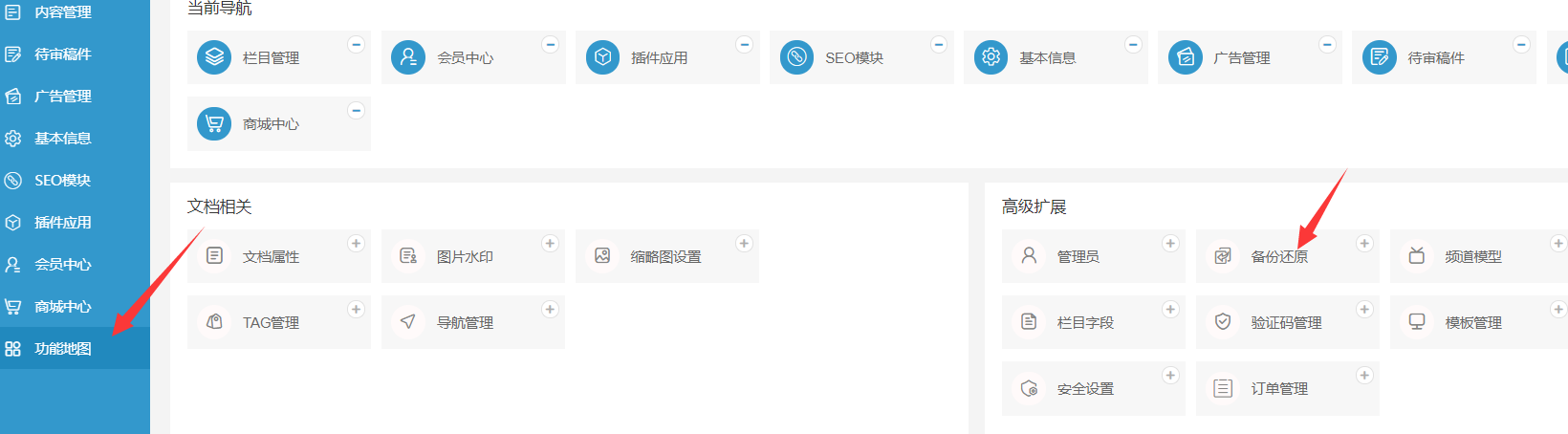This screenshot has width=1568, height=434.
Task: Add 文档属性 with its plus button
Action: (x=356, y=244)
